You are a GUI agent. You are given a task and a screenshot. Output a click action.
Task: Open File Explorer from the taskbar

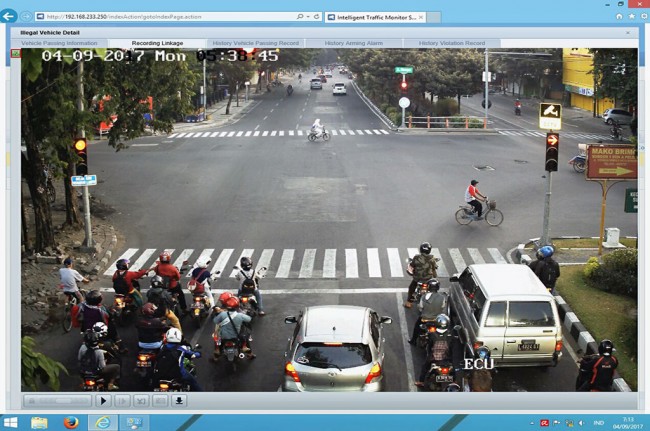pos(40,422)
